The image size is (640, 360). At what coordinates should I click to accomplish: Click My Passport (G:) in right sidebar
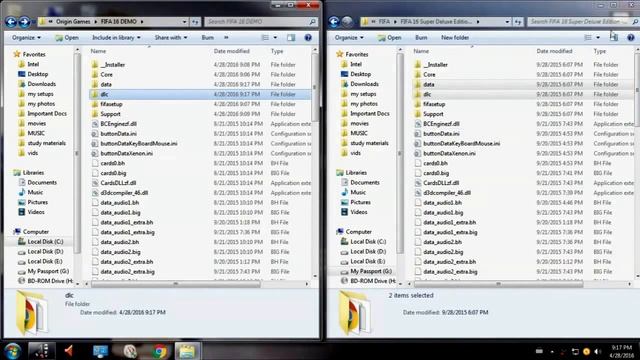pos(371,271)
